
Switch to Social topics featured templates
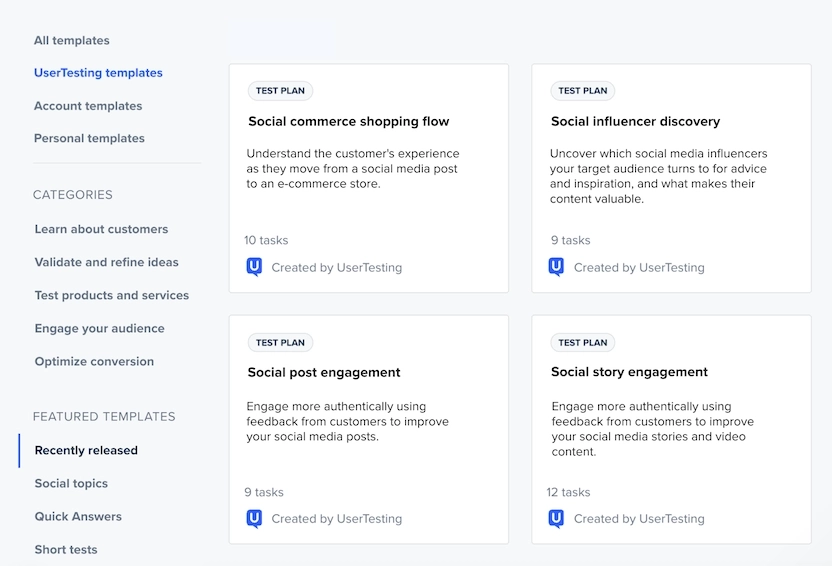[x=71, y=483]
